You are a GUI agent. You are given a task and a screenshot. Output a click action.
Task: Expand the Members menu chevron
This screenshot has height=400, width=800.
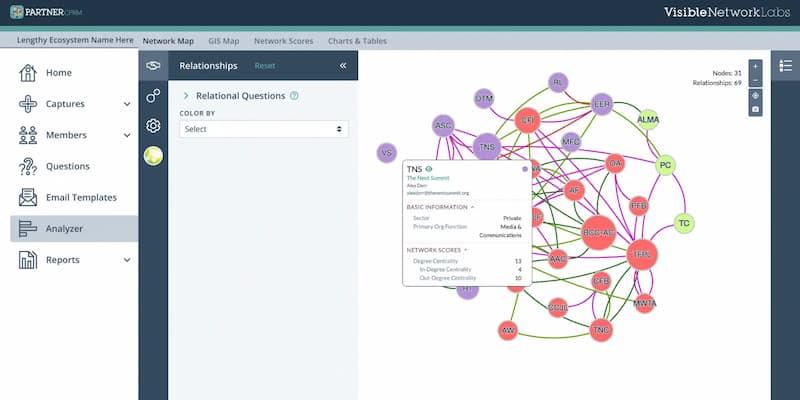tap(127, 135)
